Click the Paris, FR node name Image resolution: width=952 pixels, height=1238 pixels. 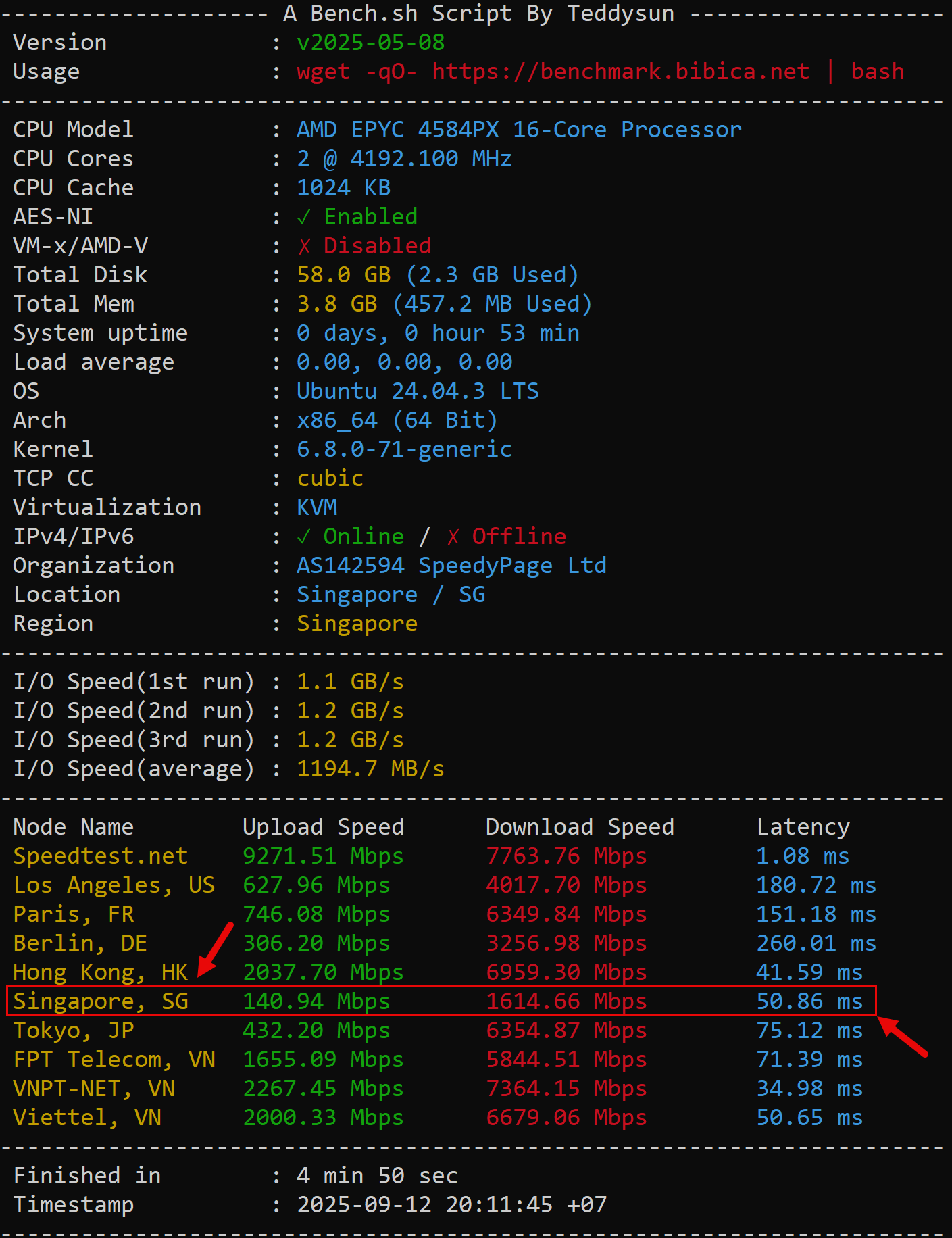pos(73,914)
